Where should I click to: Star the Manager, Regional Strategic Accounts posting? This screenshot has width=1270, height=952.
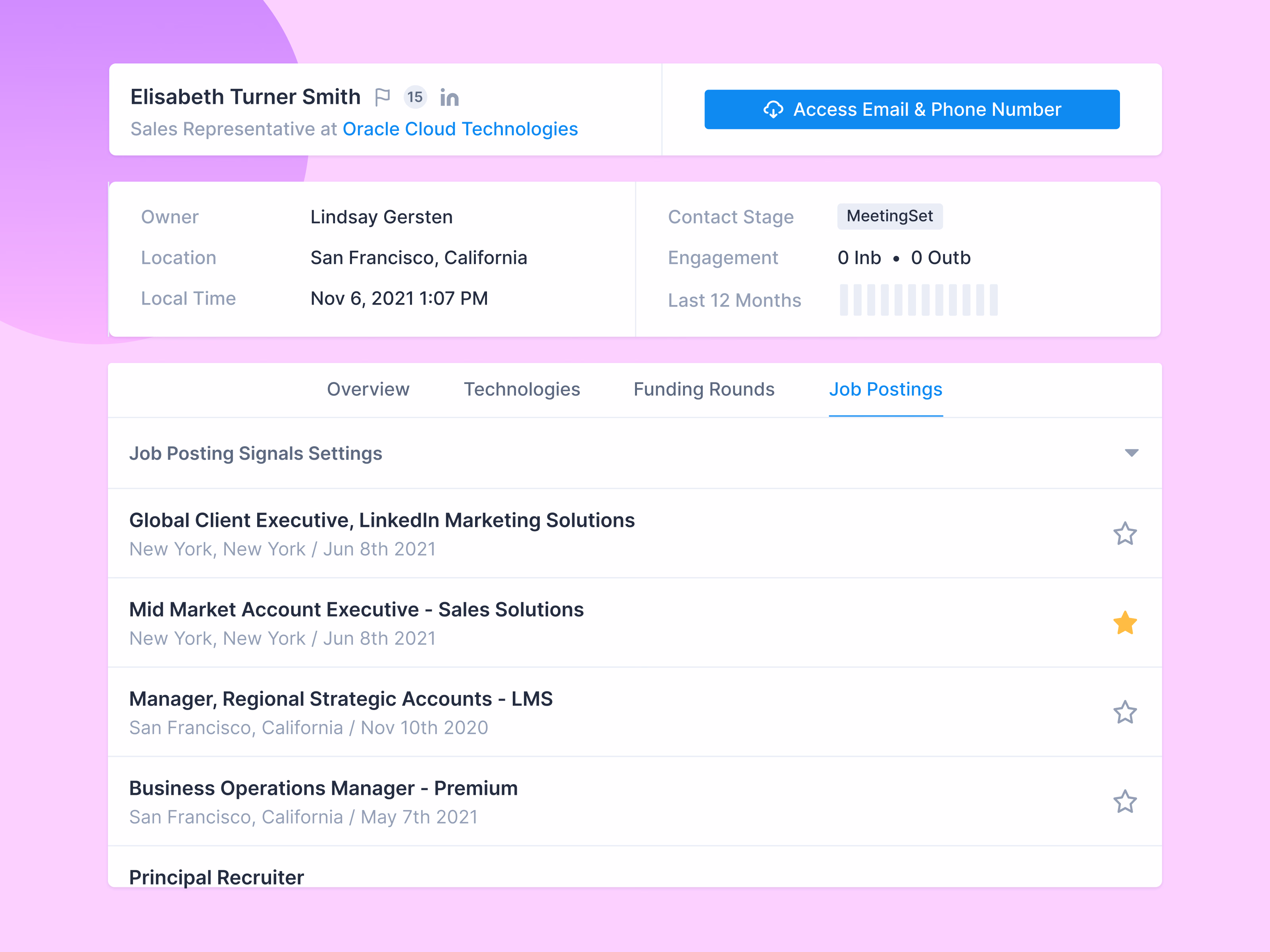coord(1125,712)
